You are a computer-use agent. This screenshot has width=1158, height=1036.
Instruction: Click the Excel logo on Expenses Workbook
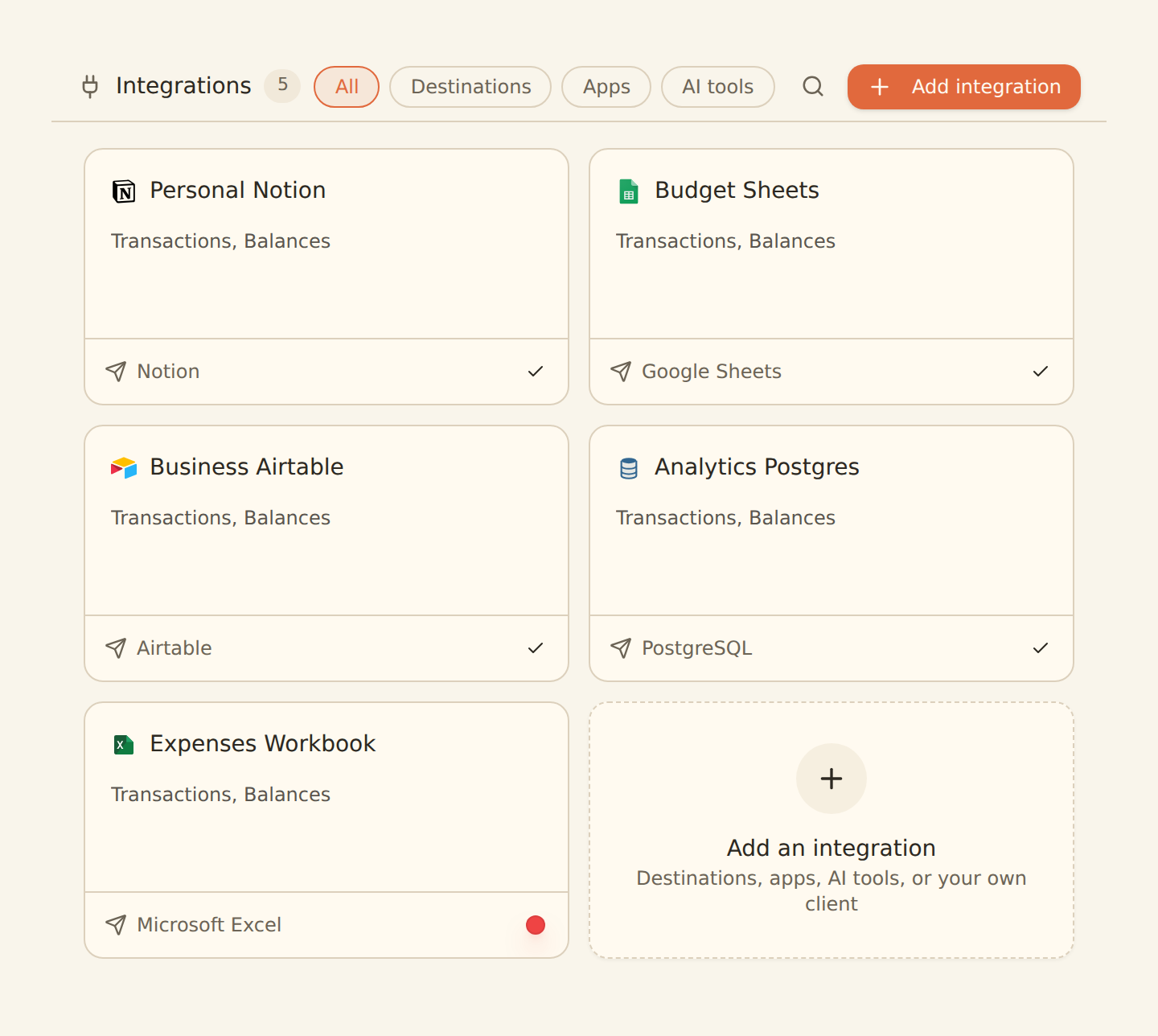click(124, 745)
